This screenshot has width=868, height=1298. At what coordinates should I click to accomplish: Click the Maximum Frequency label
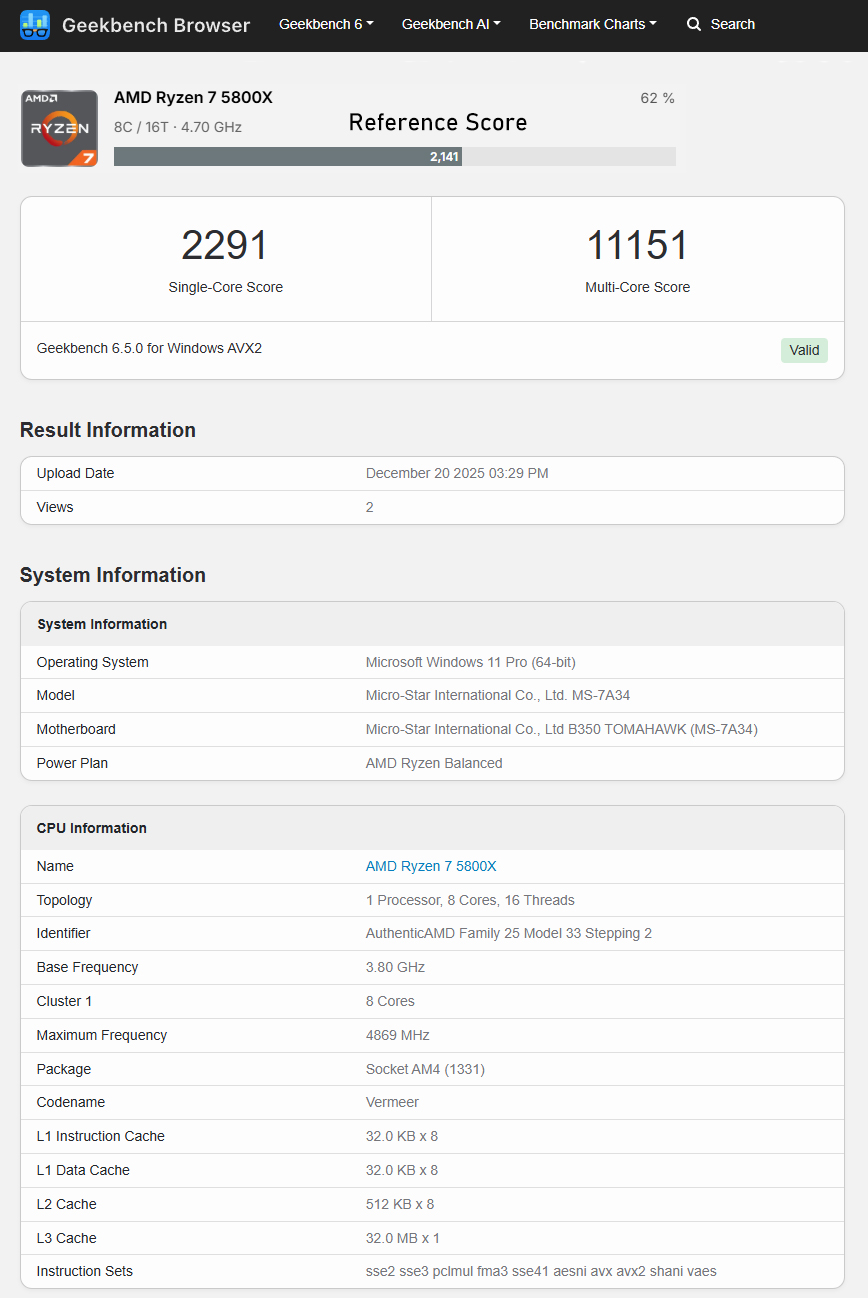coord(102,1035)
